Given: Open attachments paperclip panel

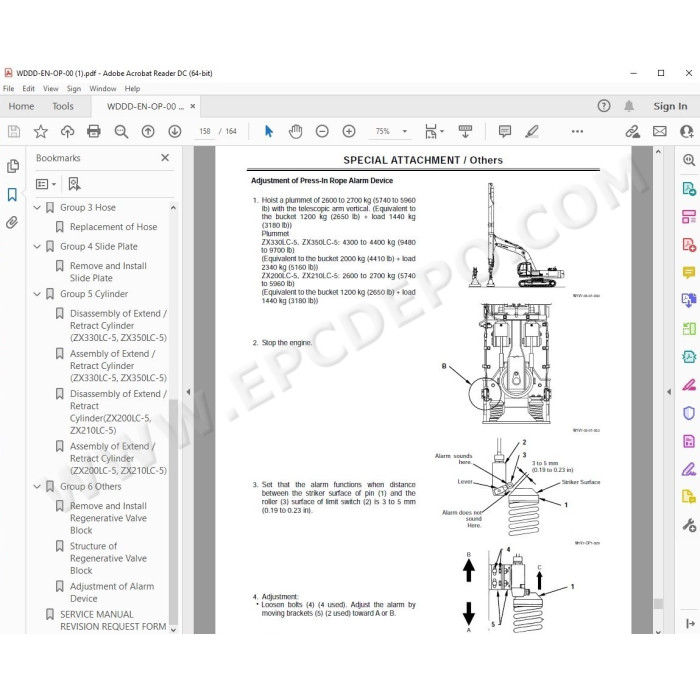Looking at the screenshot, I should (x=12, y=222).
